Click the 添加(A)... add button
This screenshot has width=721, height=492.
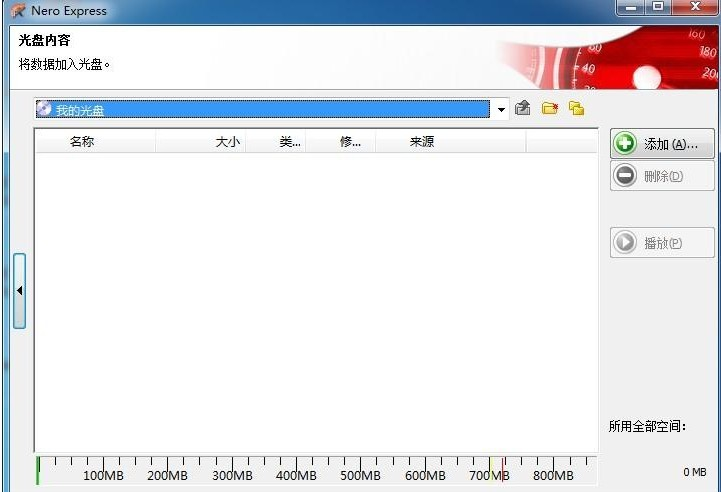[662, 144]
